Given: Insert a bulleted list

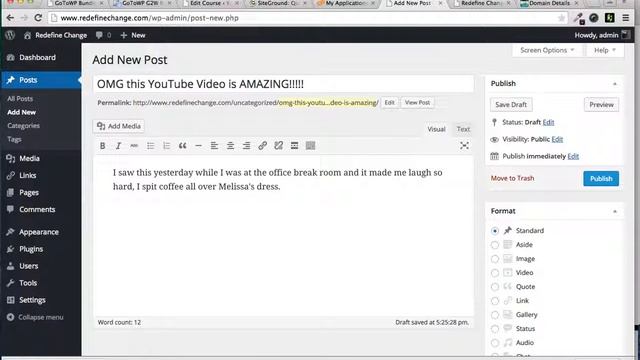Looking at the screenshot, I should [150, 146].
